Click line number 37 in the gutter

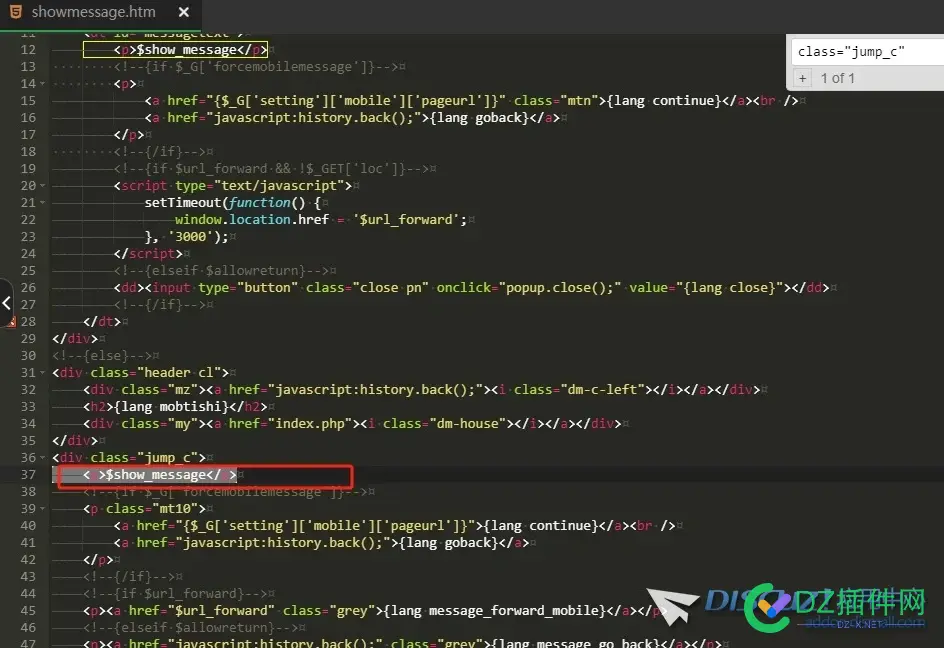pos(27,475)
